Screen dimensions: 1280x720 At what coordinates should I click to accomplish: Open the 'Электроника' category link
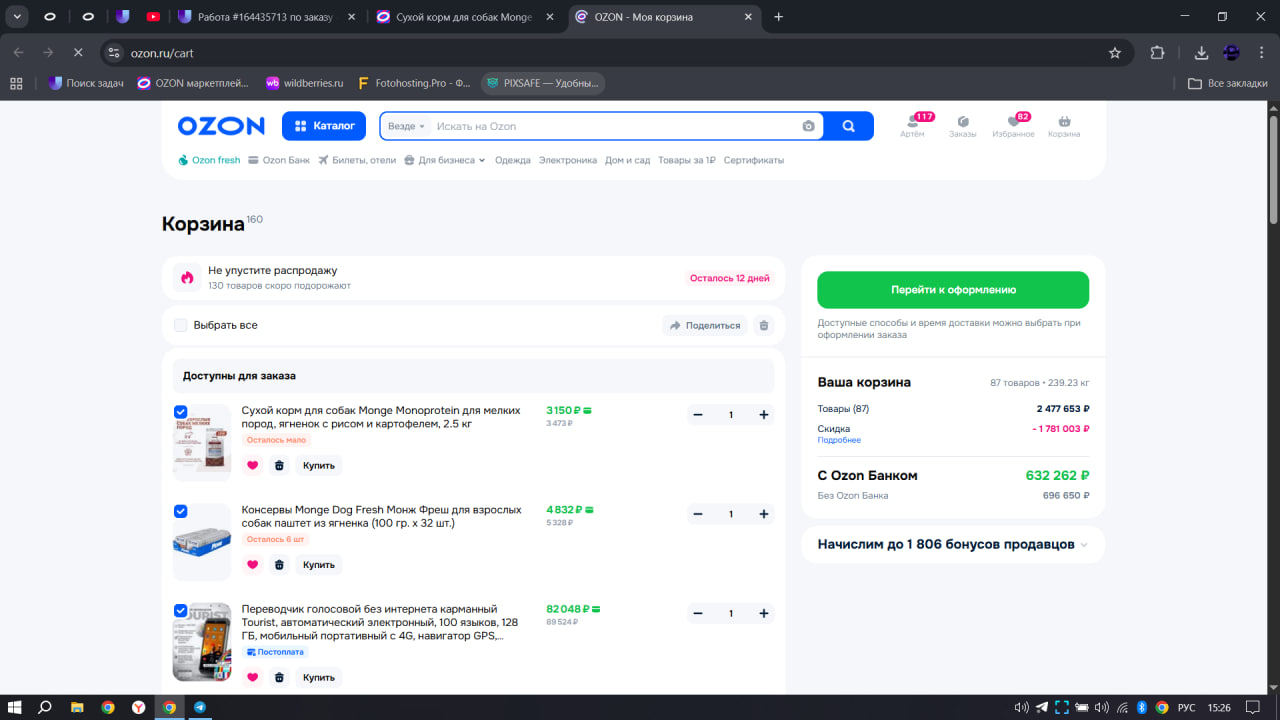click(x=567, y=160)
